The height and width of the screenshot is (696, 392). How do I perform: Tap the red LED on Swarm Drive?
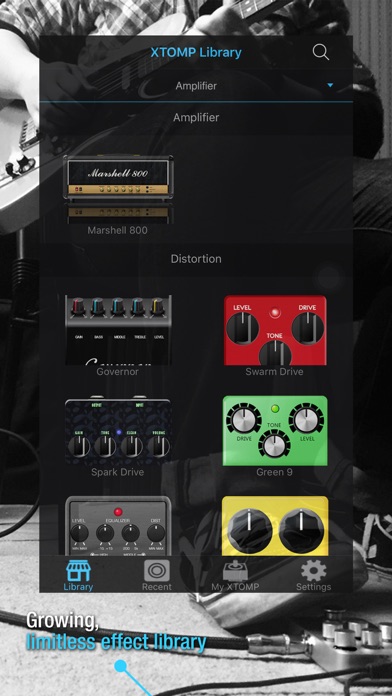(275, 312)
